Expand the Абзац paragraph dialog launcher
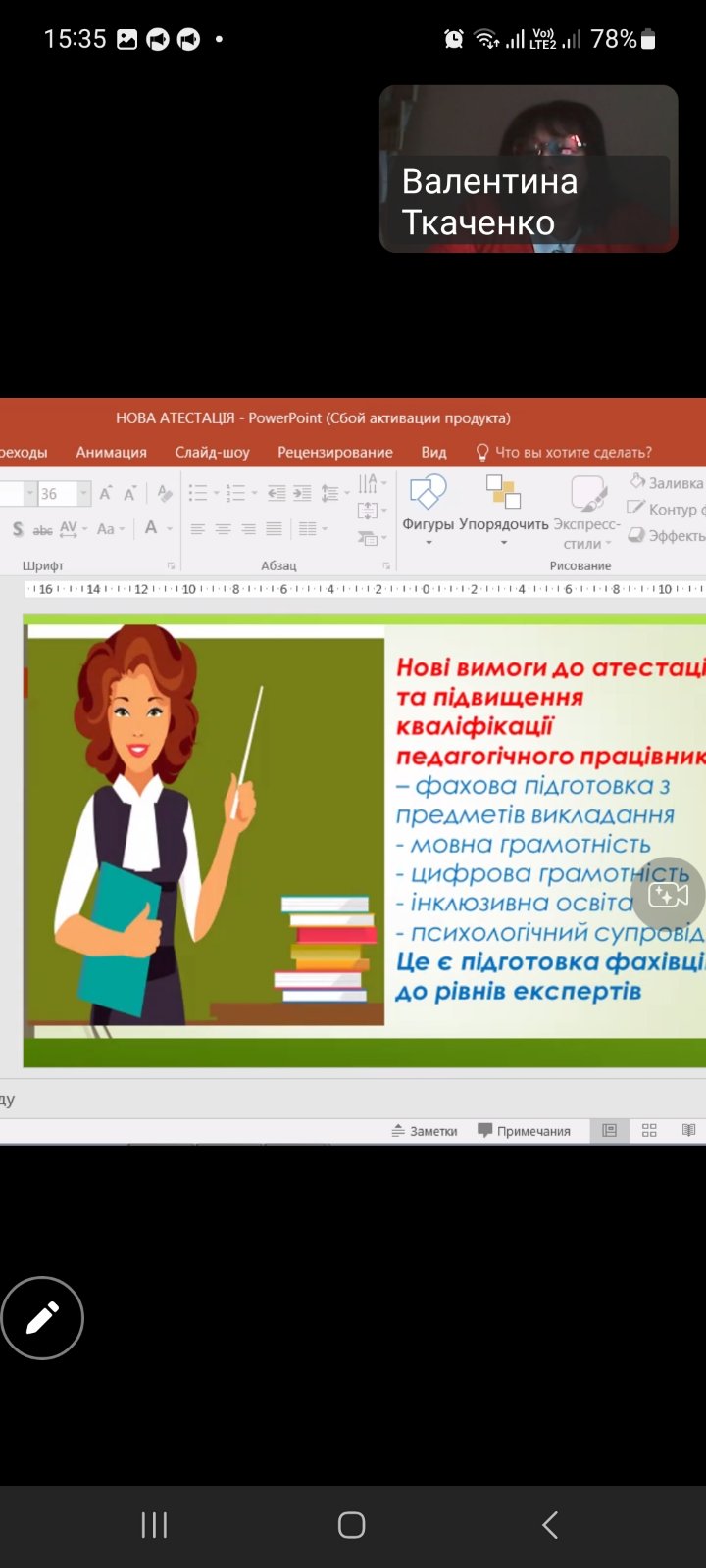 (x=386, y=565)
